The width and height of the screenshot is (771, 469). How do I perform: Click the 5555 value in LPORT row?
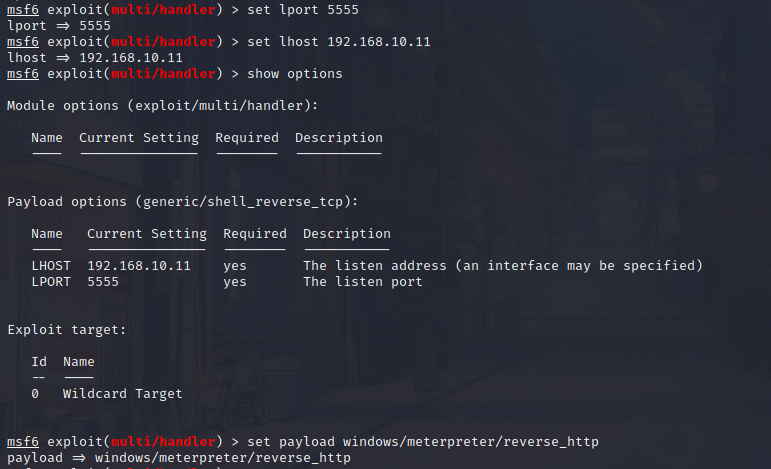tap(103, 282)
